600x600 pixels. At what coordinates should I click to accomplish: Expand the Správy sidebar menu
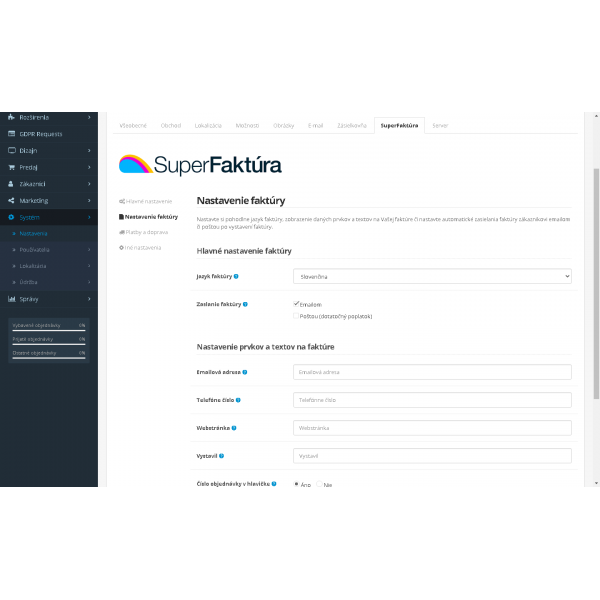click(89, 299)
